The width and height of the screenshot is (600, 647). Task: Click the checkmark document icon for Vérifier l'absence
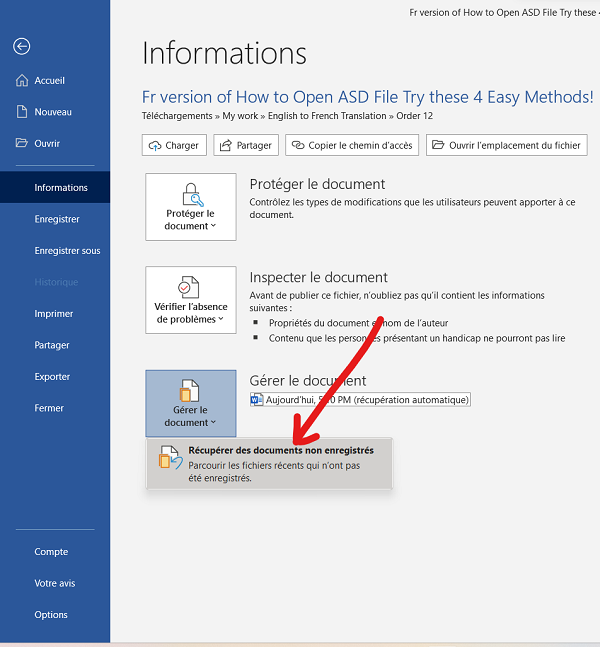pos(189,287)
